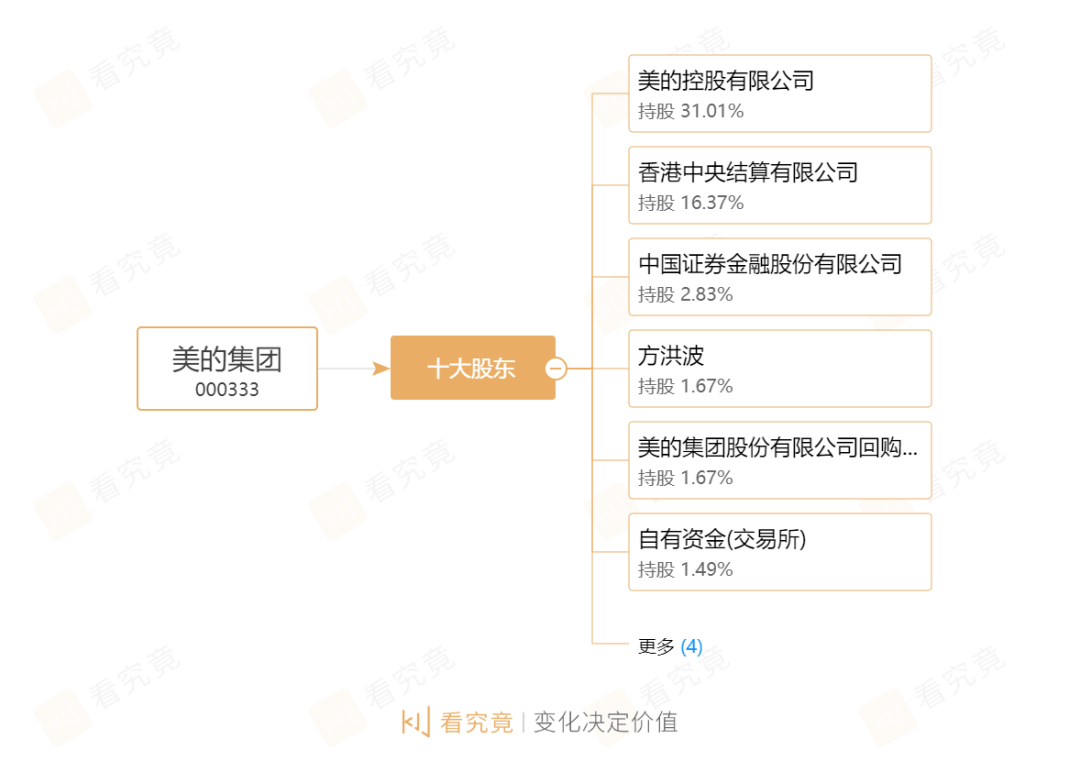Click 持股 1.67% under 方洪波
The width and height of the screenshot is (1080, 761).
click(x=686, y=386)
